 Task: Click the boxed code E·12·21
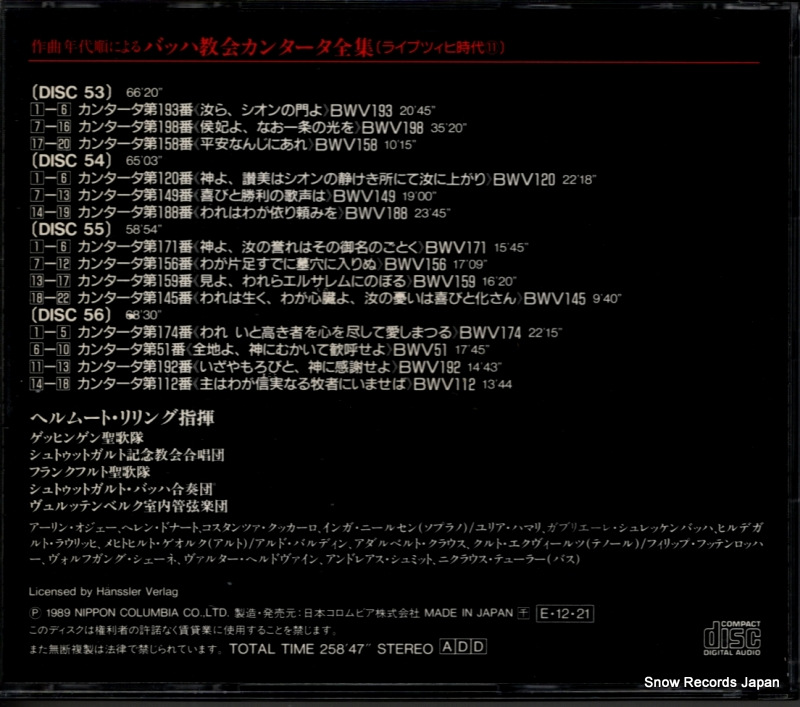[x=565, y=614]
